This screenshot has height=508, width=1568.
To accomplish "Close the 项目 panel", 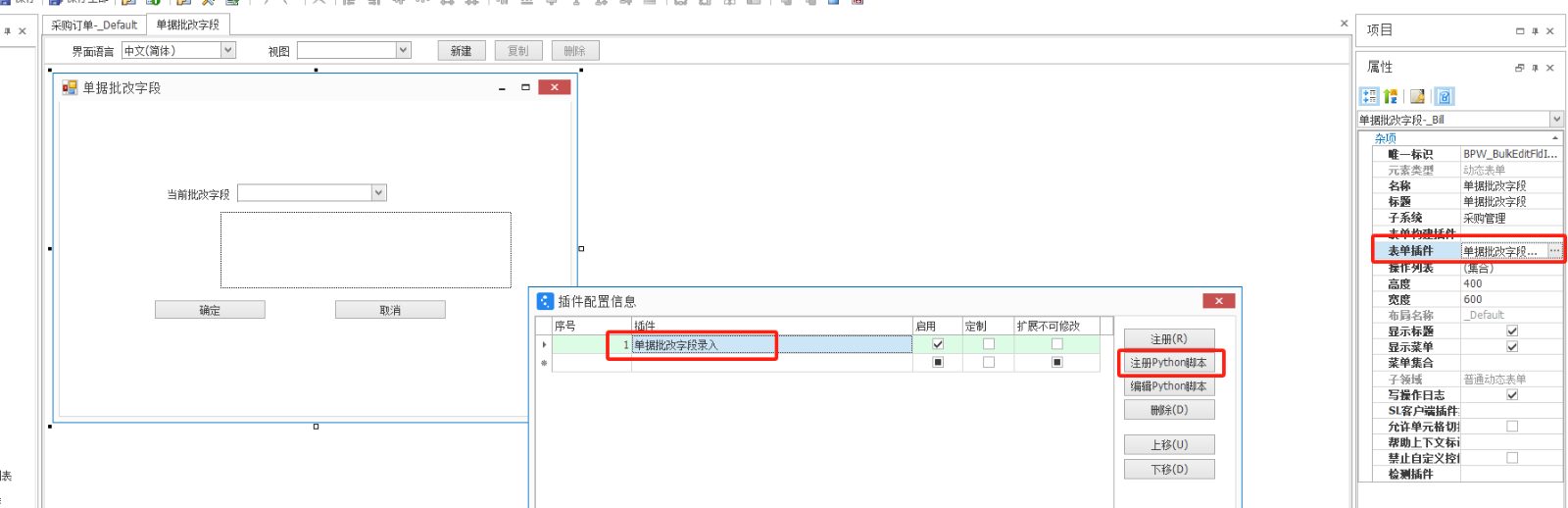I will [1549, 31].
